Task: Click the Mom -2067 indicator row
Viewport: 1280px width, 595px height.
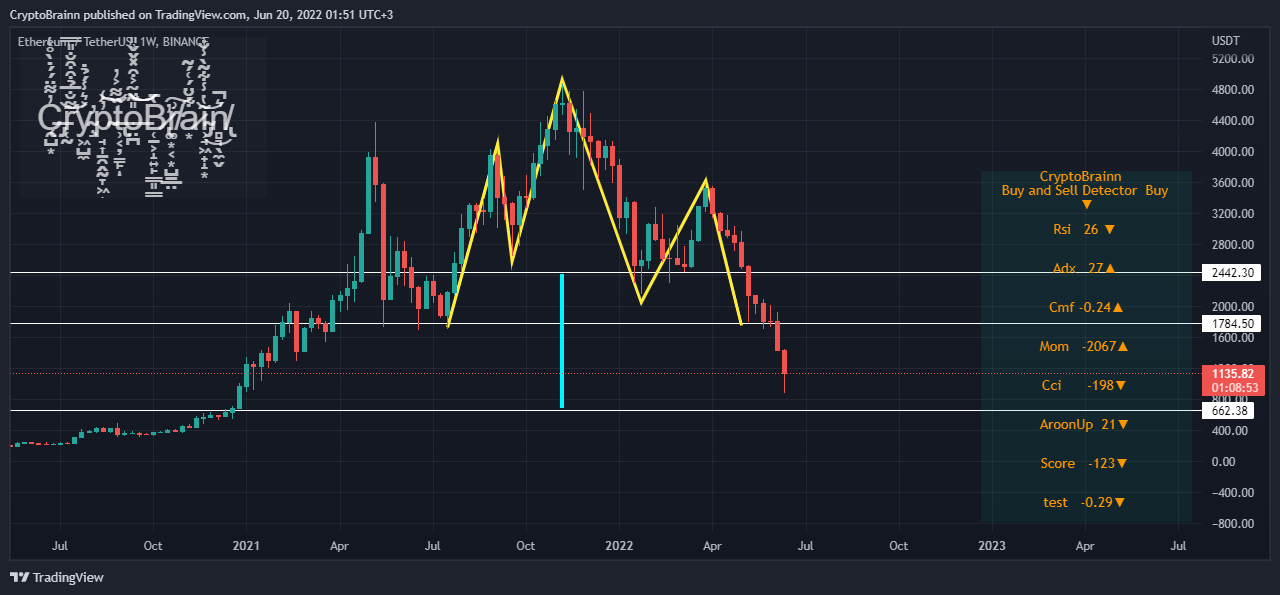Action: pos(1084,346)
